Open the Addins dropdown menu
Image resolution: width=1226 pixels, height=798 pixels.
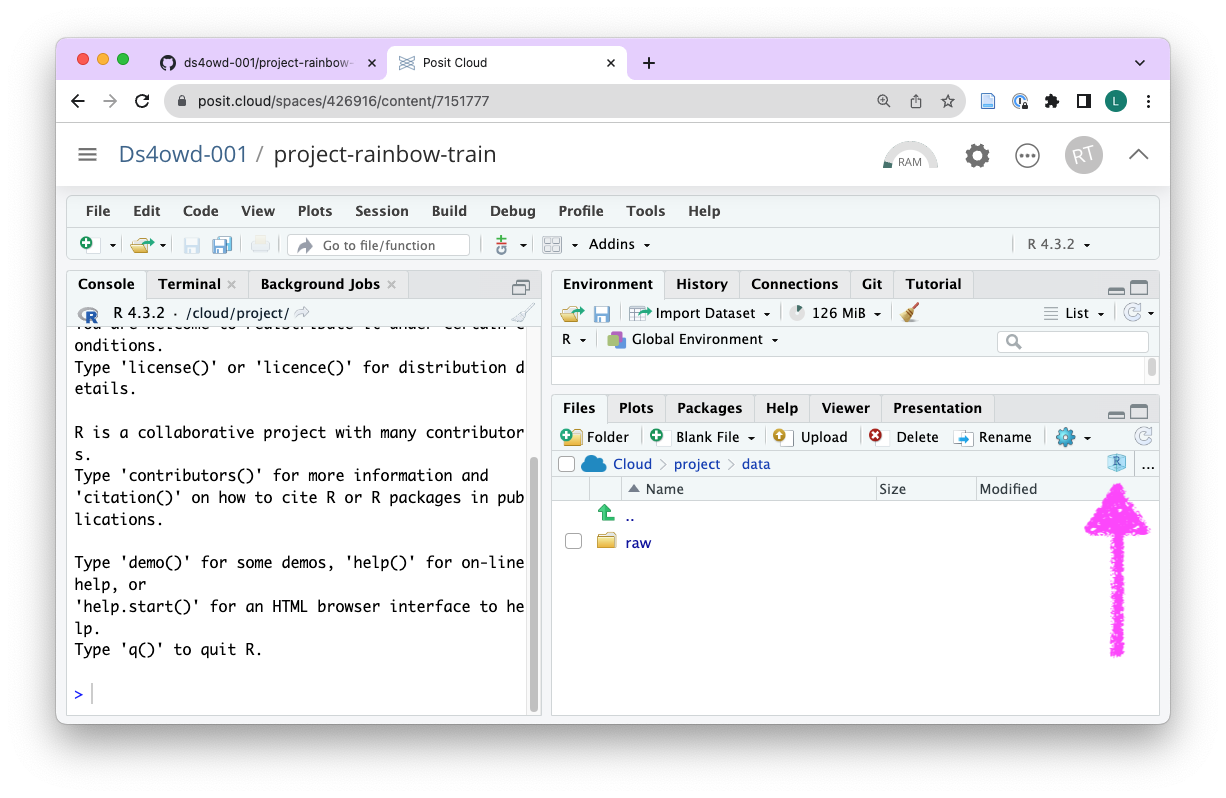click(619, 244)
